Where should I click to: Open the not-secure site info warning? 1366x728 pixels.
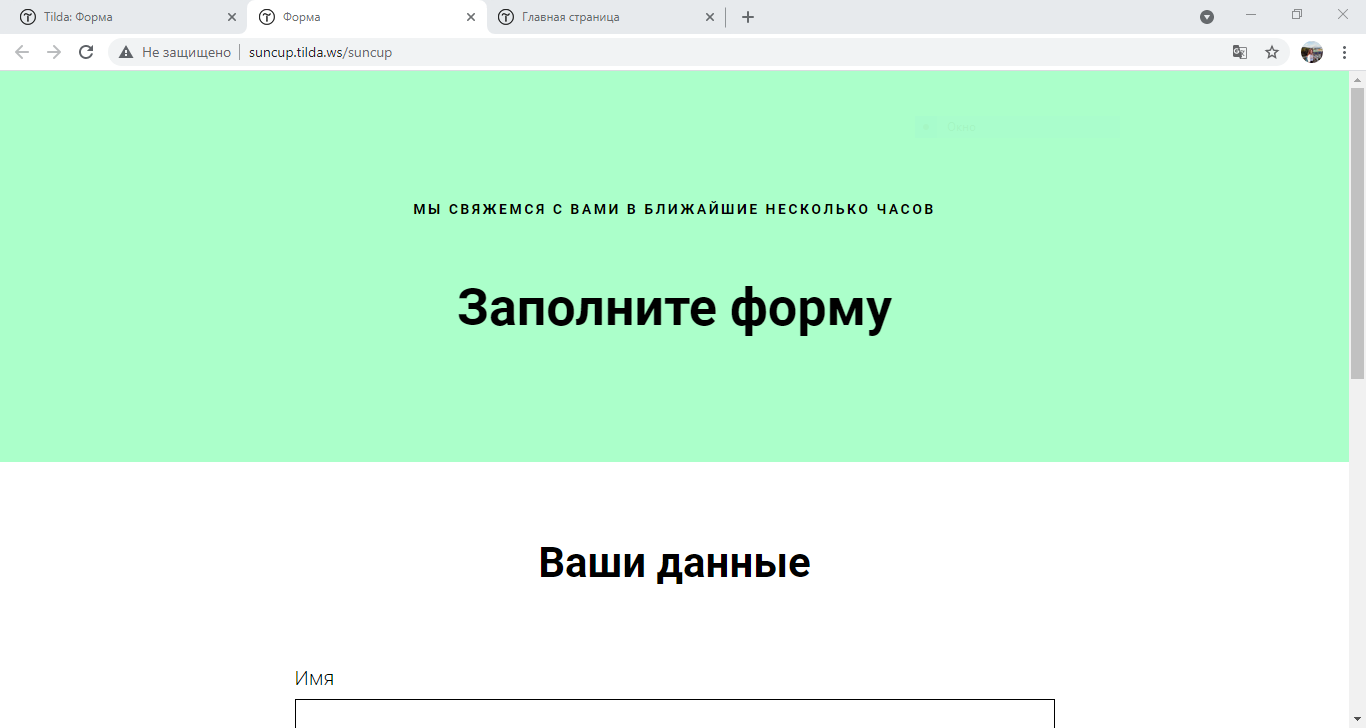coord(175,52)
